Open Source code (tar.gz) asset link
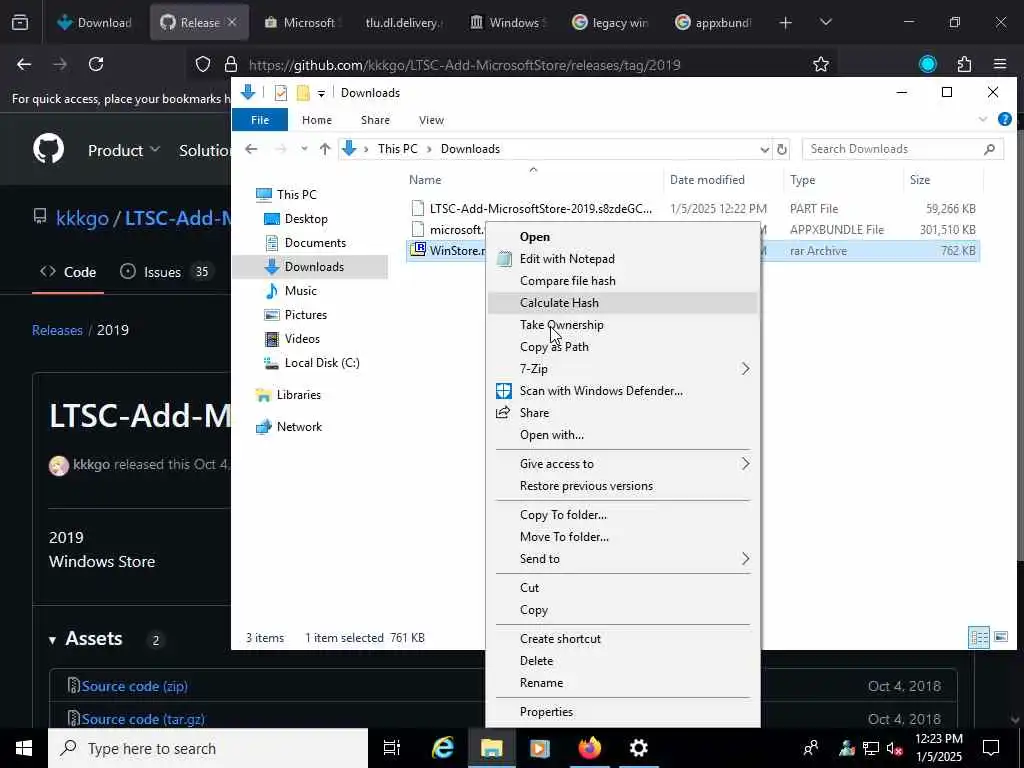The image size is (1024, 768). [143, 719]
